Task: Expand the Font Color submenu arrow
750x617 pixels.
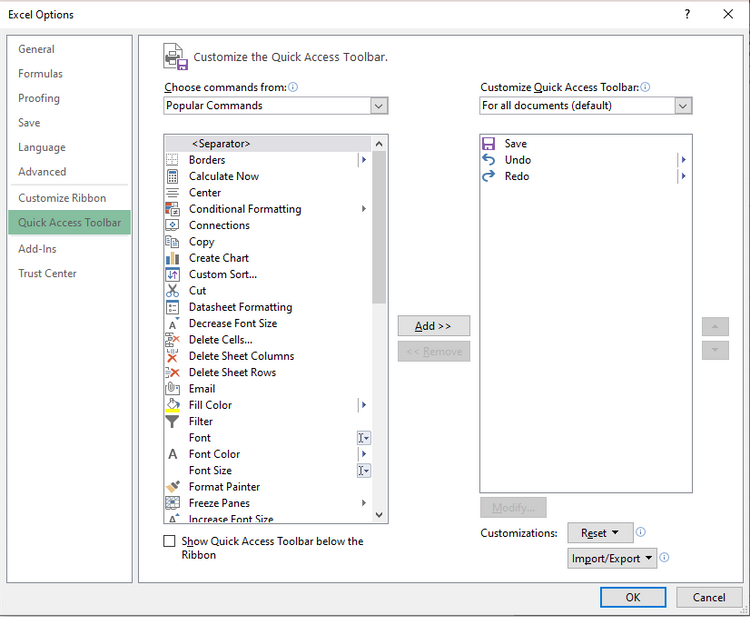Action: [x=364, y=454]
